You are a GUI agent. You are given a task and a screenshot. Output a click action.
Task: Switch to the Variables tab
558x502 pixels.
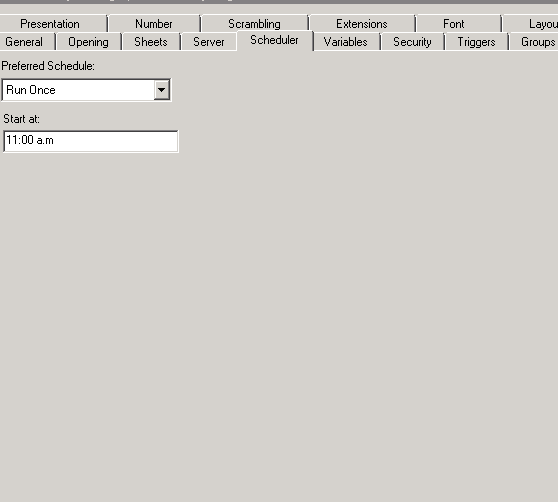346,42
